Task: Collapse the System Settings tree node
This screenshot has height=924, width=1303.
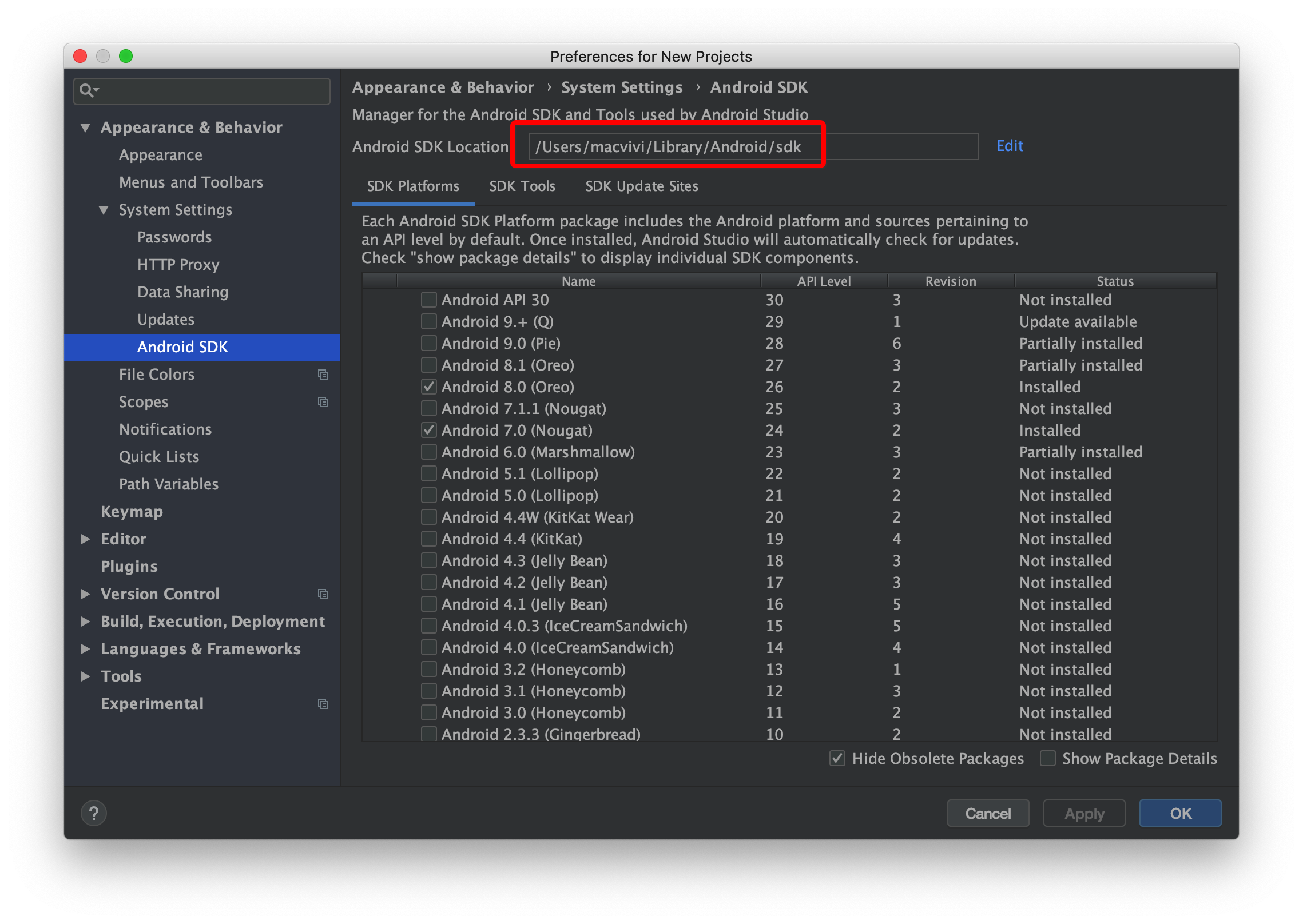Action: pos(104,210)
